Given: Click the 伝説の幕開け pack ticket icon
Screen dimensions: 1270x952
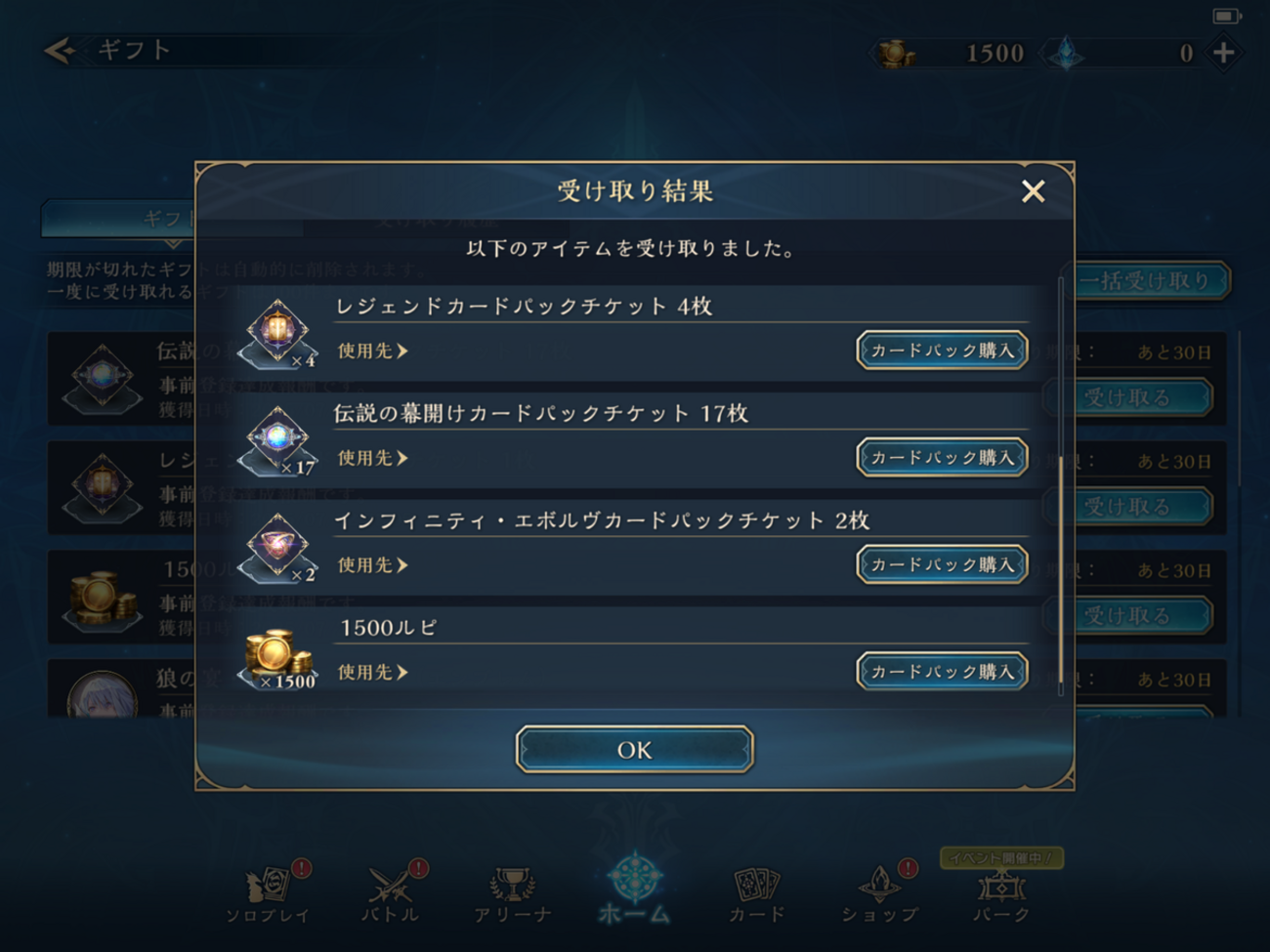Looking at the screenshot, I should point(279,440).
